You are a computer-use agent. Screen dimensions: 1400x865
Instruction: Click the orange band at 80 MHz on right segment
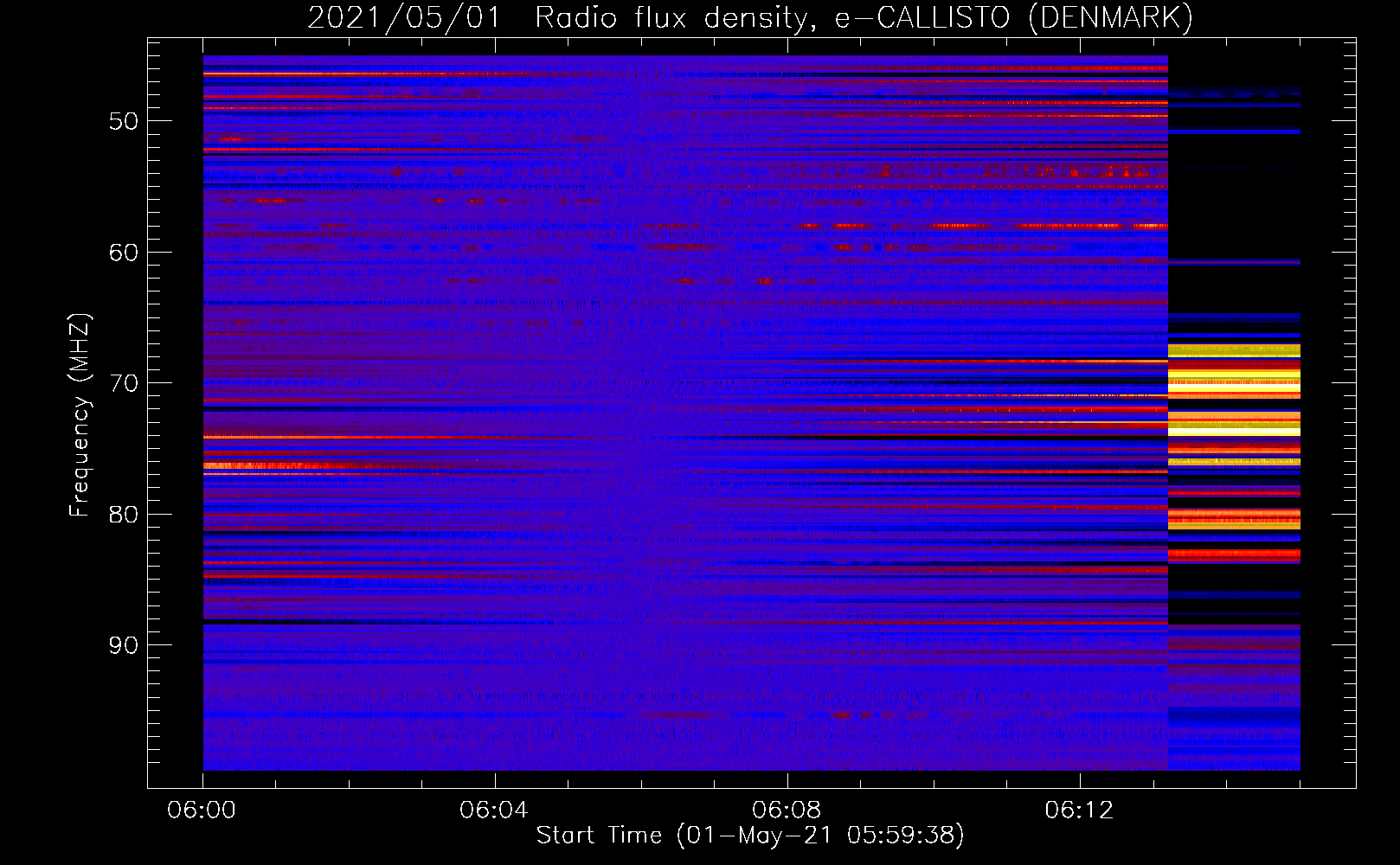[x=1234, y=519]
